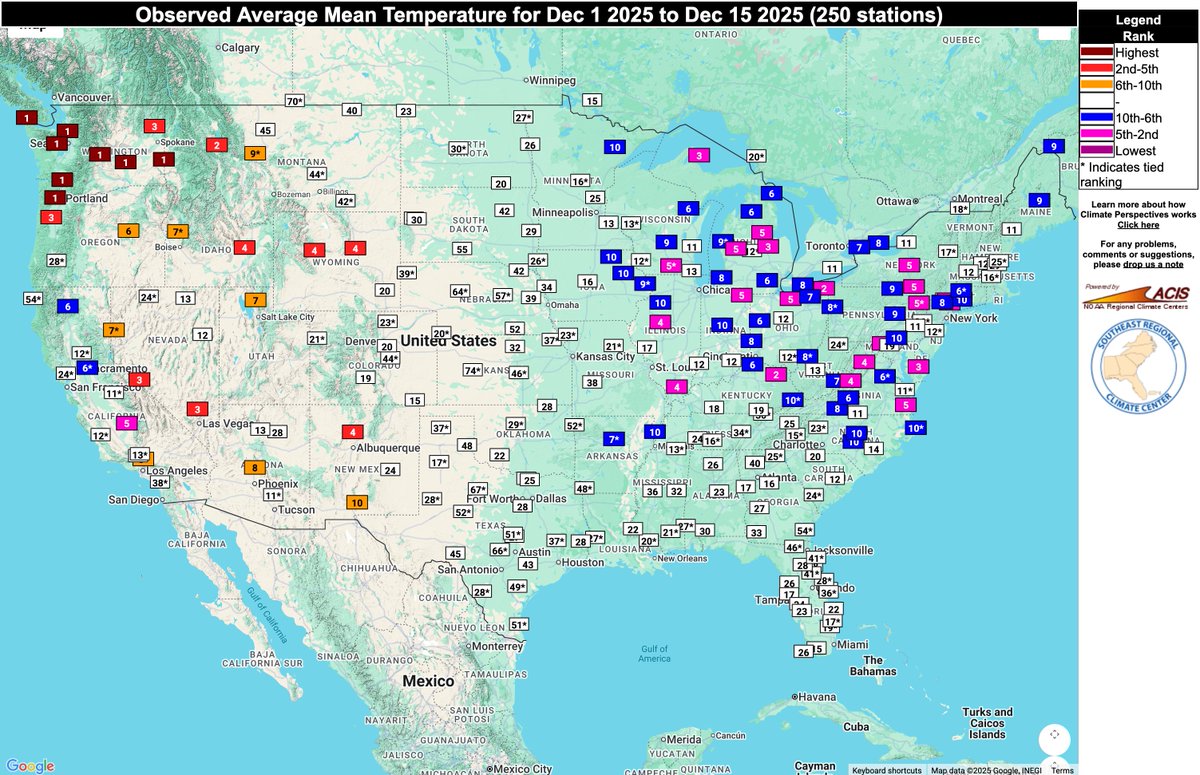Click the blue "10" marker near Minneapolis

point(613,147)
